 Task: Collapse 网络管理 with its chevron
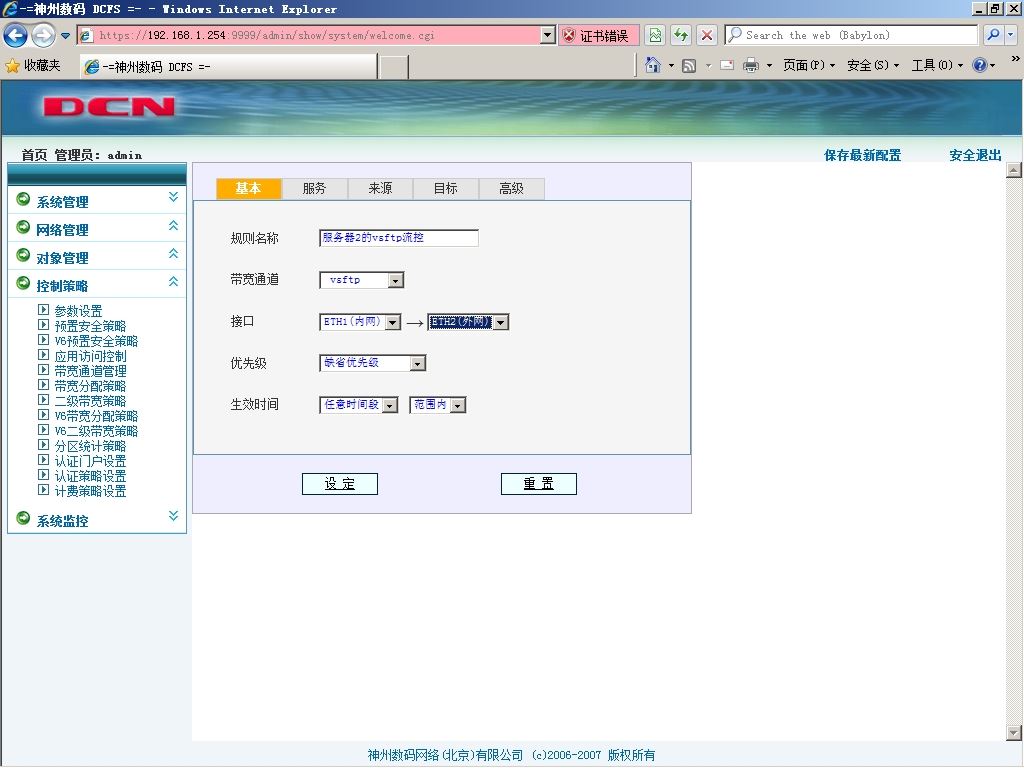(173, 225)
